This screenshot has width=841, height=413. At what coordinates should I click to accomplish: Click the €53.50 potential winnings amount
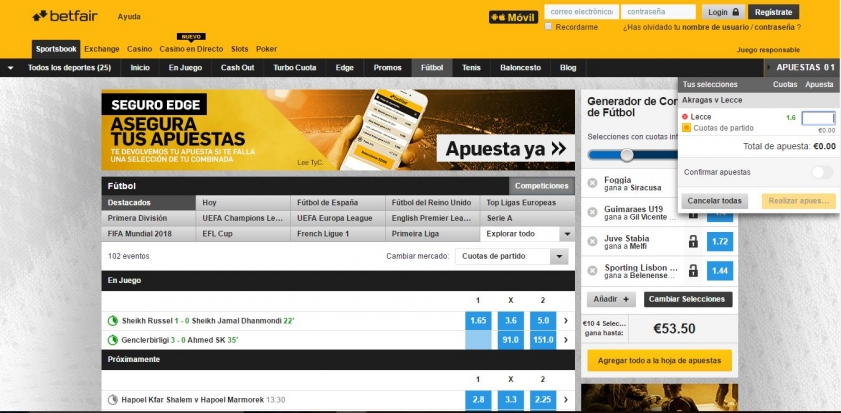click(x=674, y=329)
